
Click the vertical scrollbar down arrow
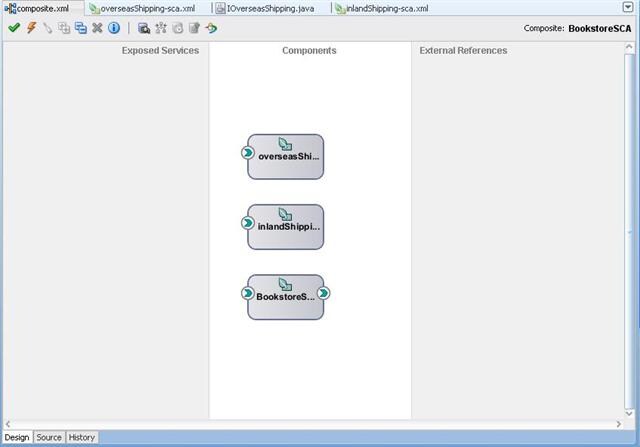coord(629,414)
